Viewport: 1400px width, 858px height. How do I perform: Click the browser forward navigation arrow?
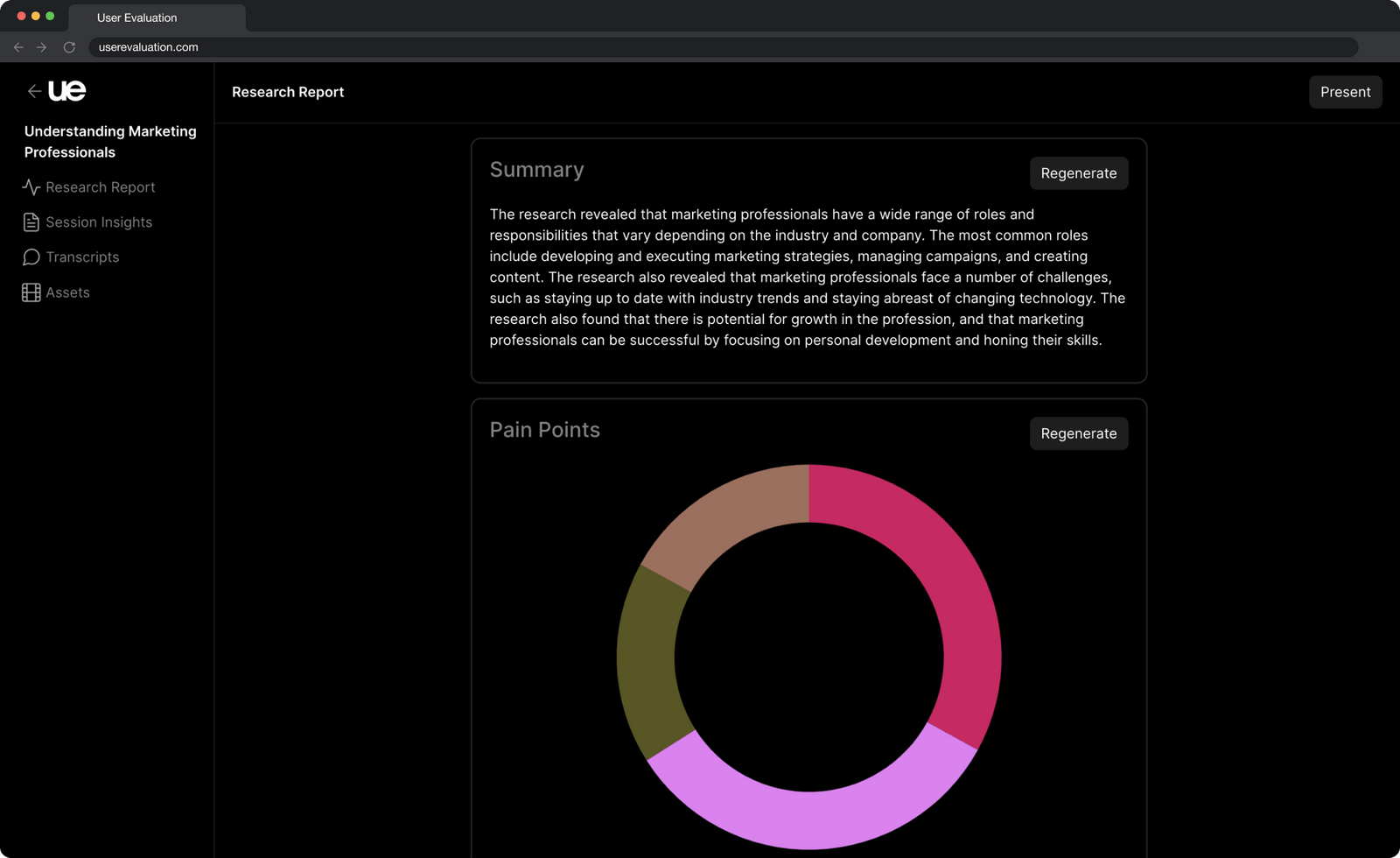point(43,47)
